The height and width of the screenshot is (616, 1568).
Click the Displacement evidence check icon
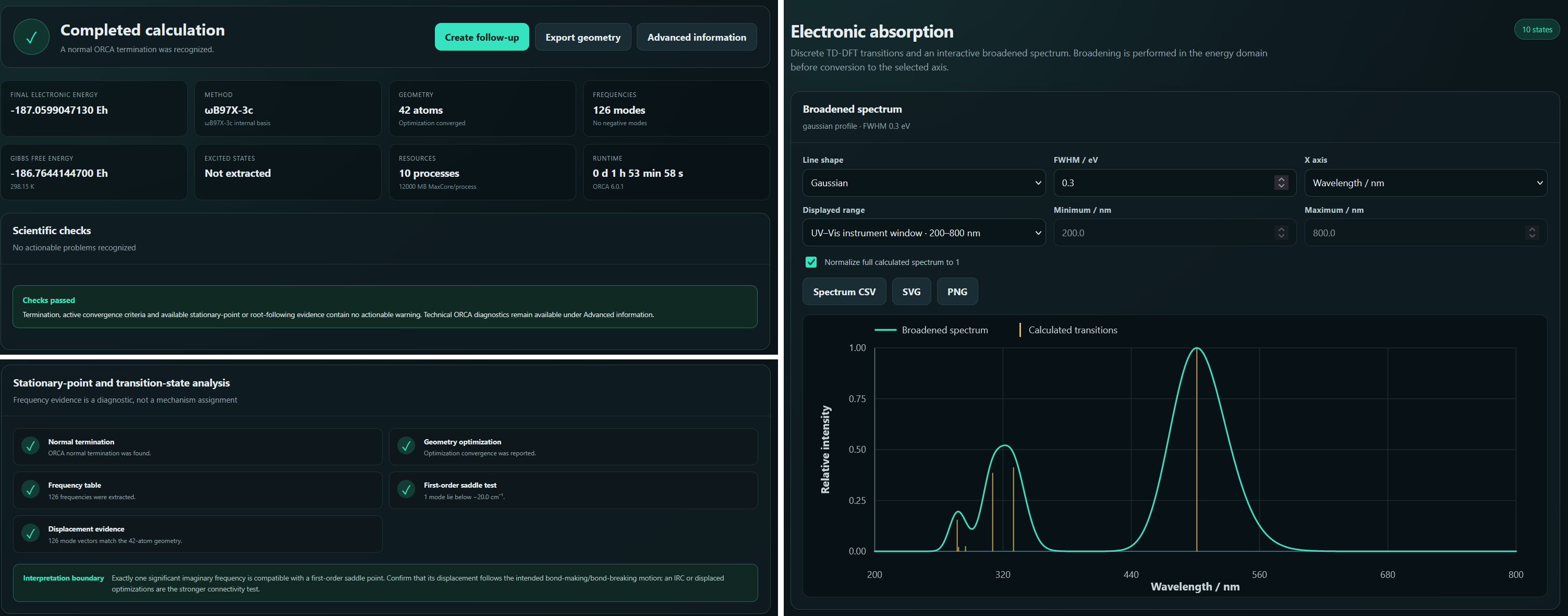coord(30,533)
